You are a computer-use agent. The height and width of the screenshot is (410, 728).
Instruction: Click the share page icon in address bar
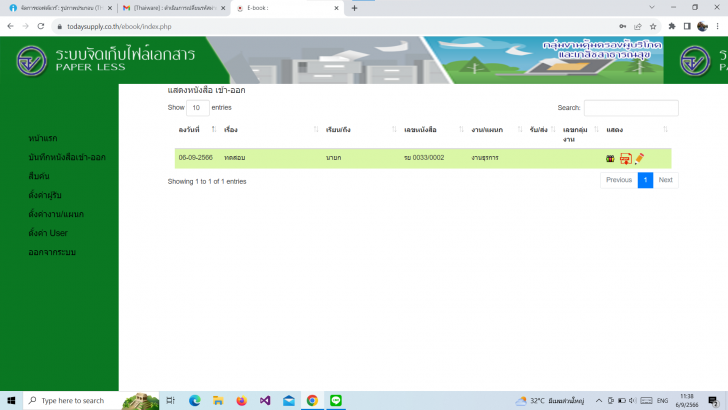pyautogui.click(x=638, y=26)
